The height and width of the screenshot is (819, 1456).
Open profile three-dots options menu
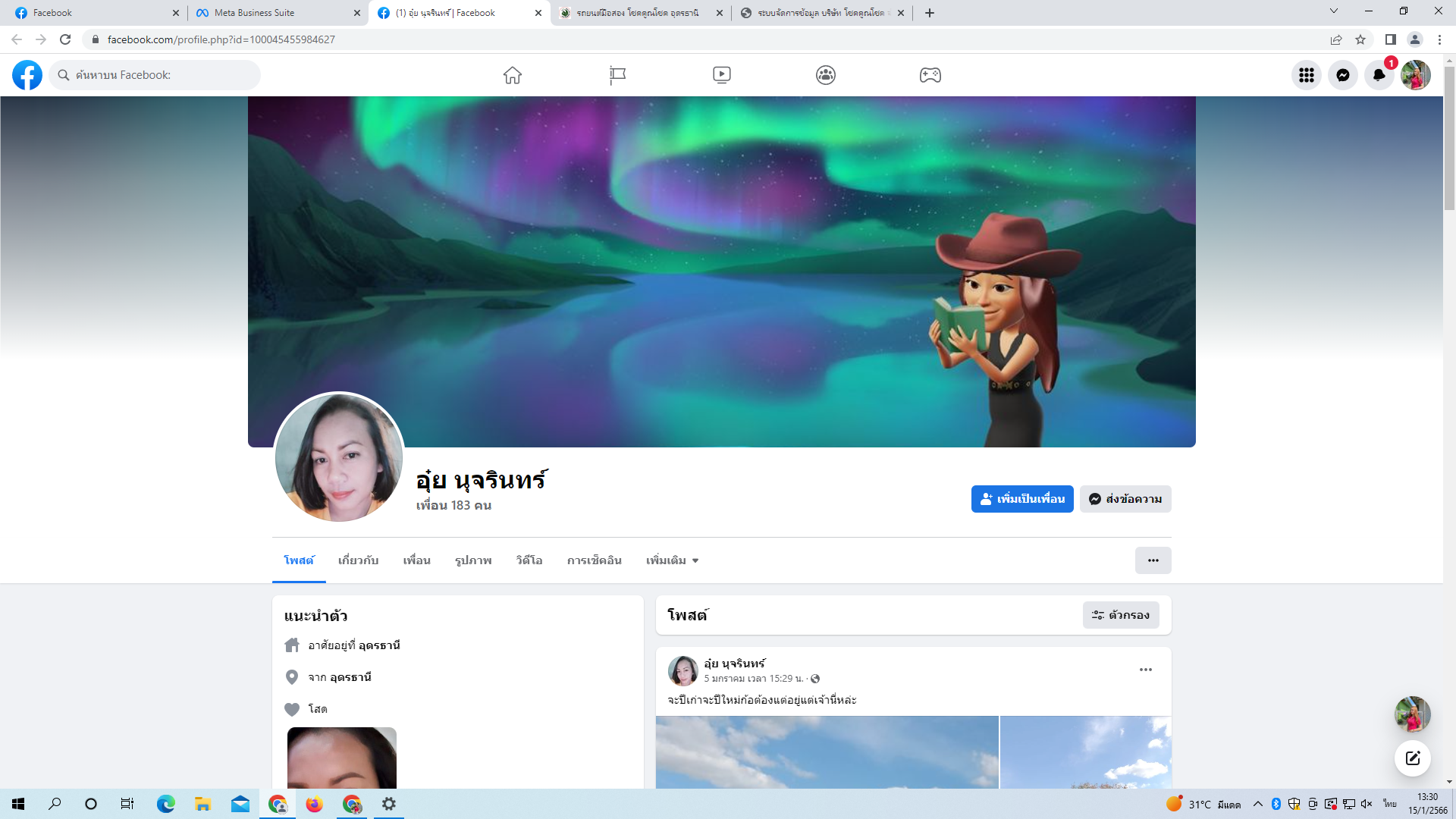[x=1153, y=560]
